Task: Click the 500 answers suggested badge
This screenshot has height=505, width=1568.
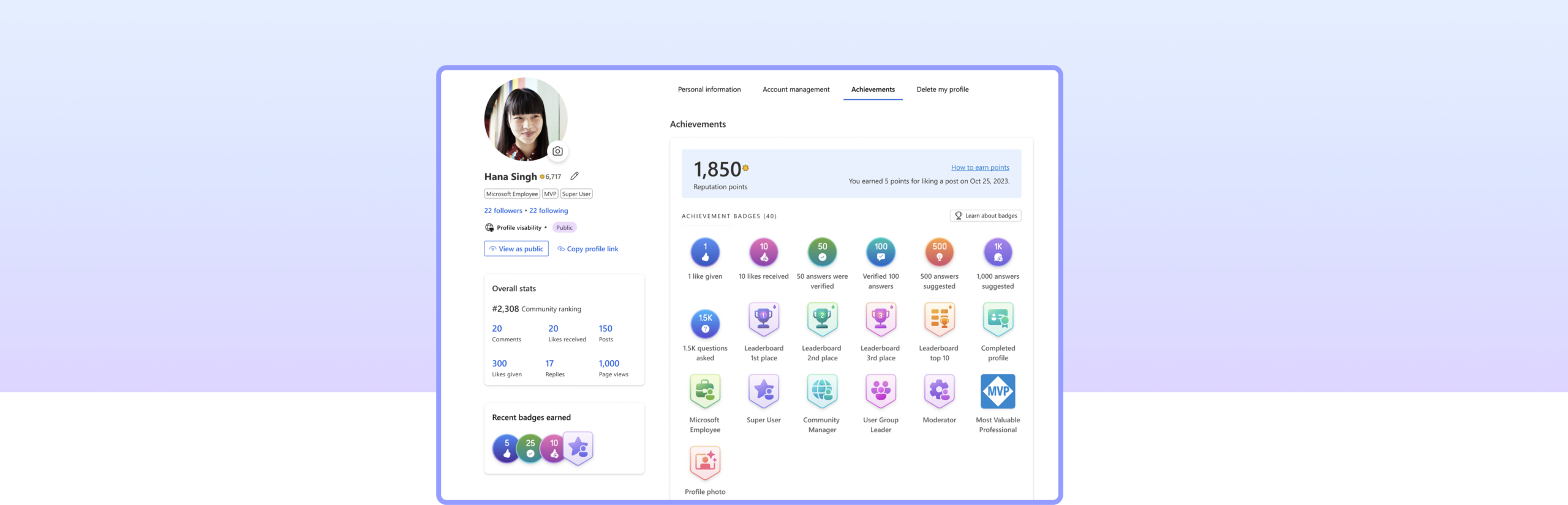Action: [940, 252]
